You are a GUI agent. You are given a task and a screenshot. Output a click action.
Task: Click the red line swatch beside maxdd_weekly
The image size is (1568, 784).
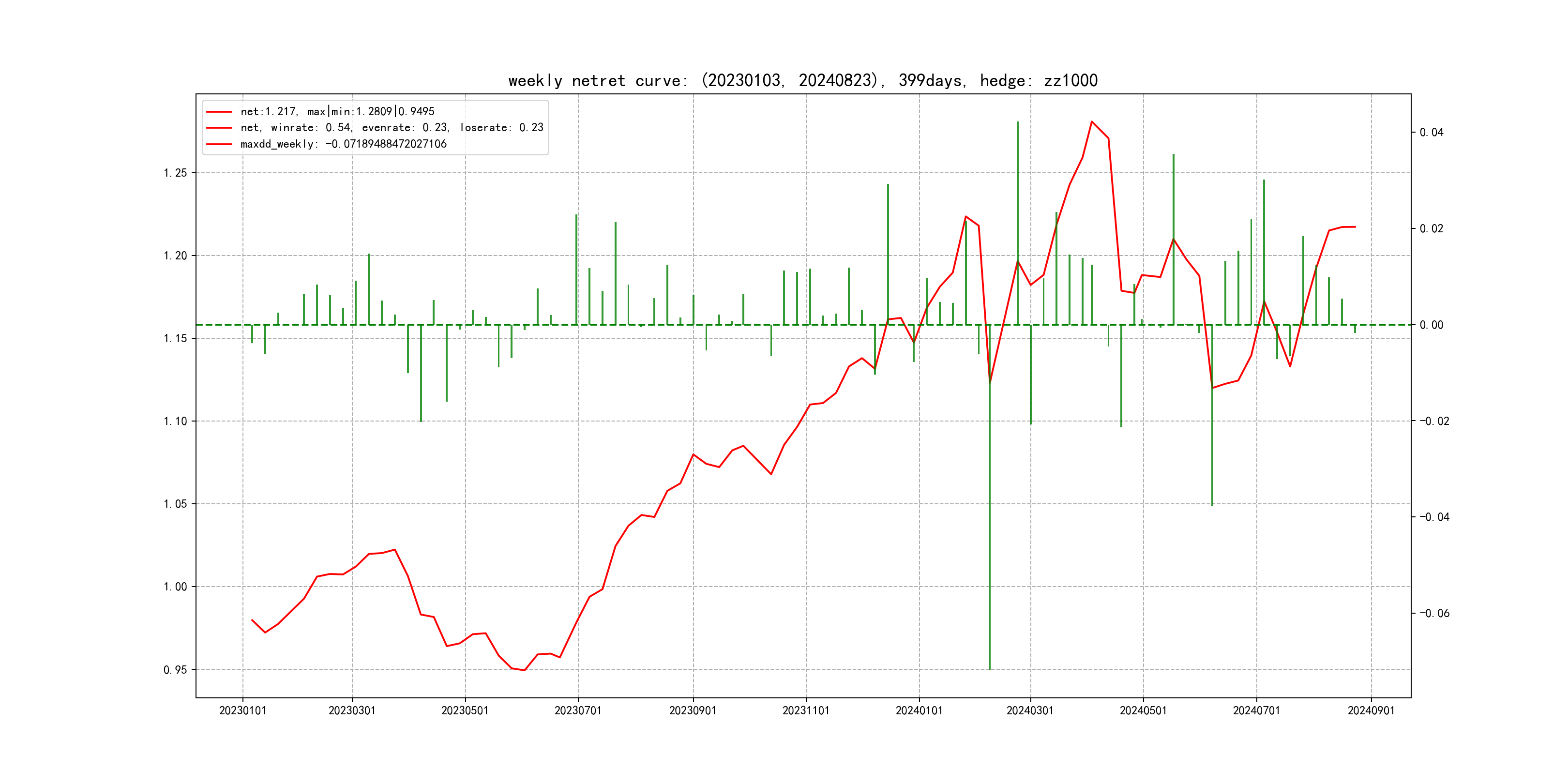(219, 144)
